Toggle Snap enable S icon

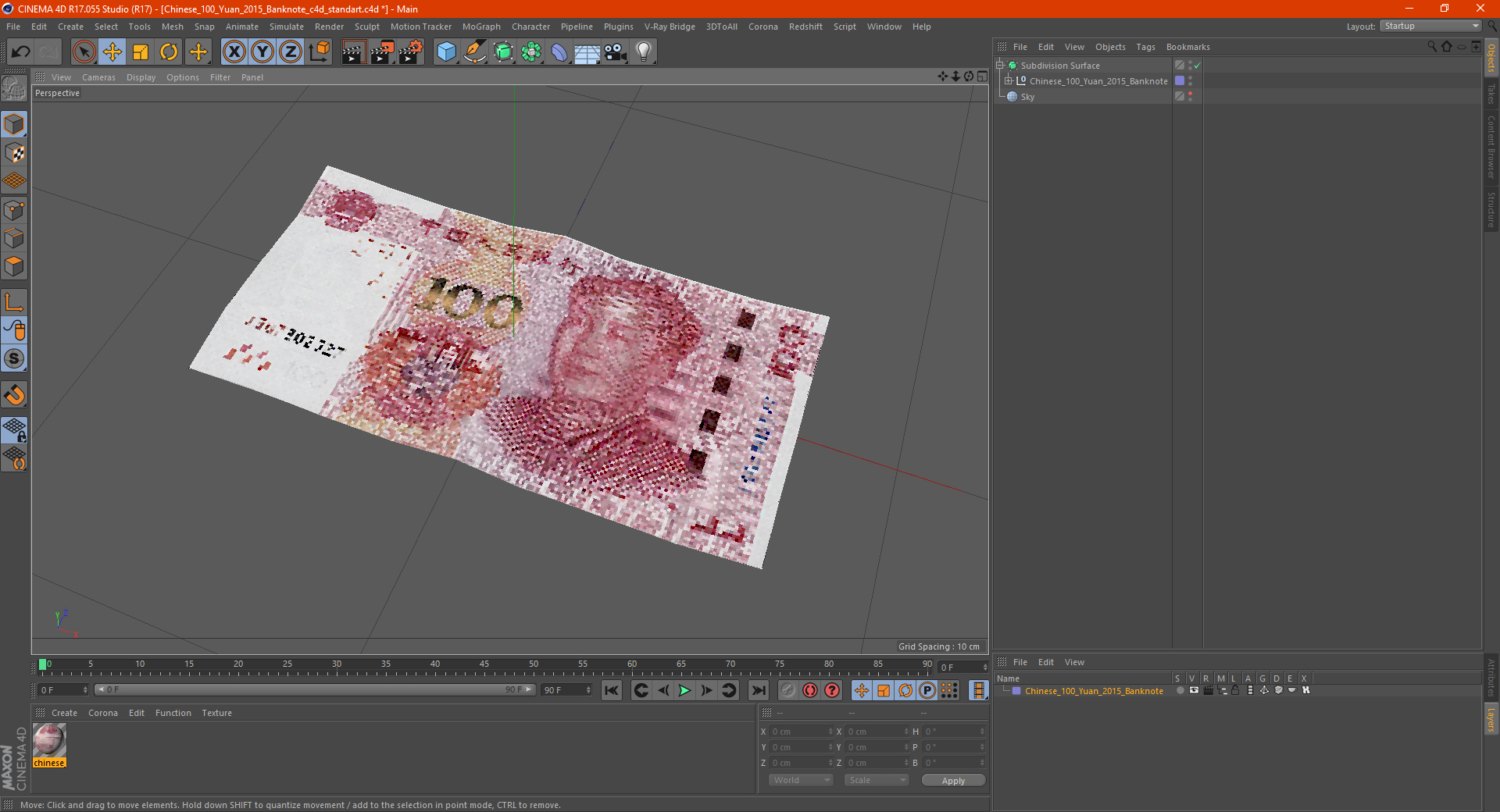(x=14, y=359)
